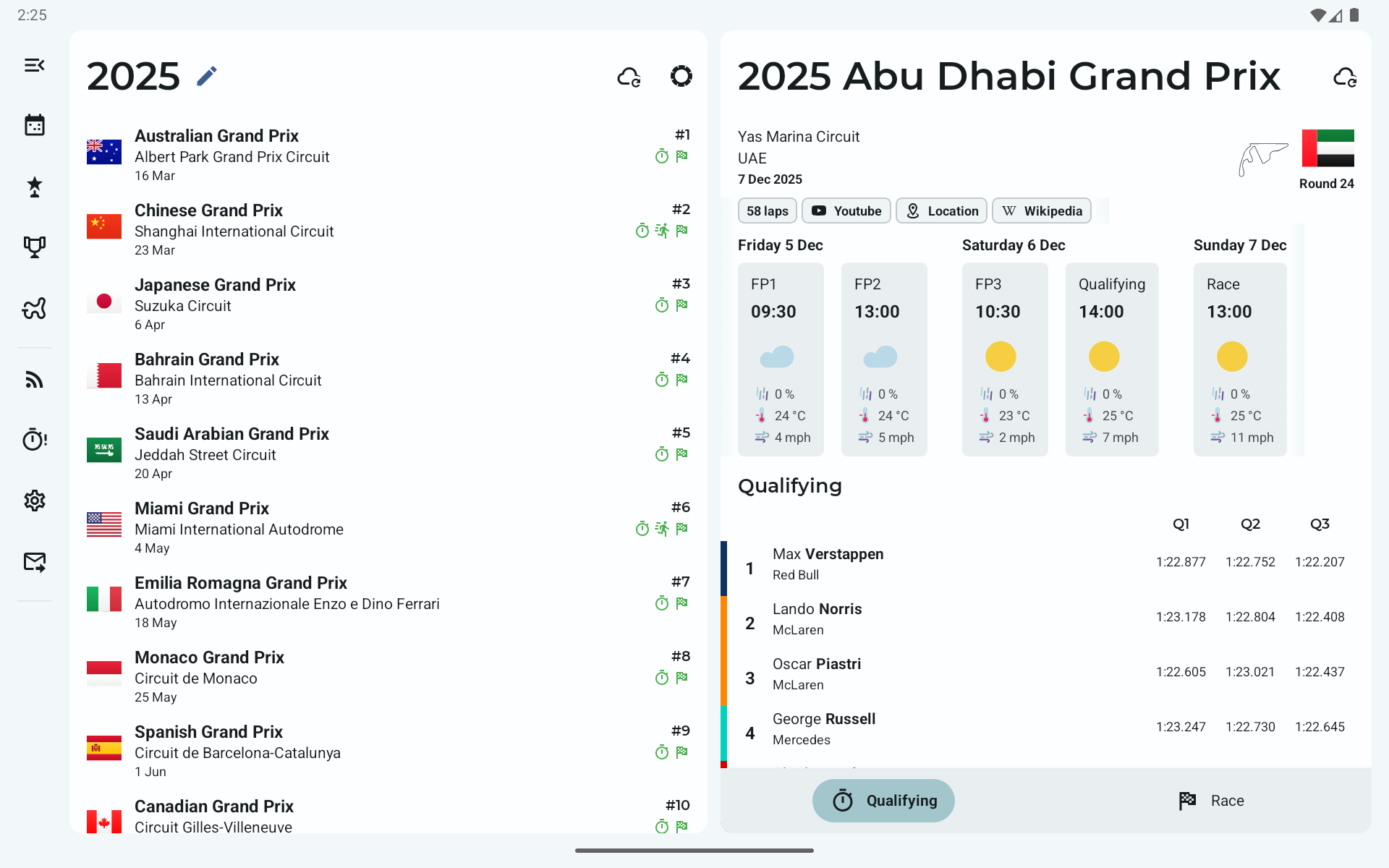Refresh the 2025 season list cloud icon
This screenshot has width=1389, height=868.
629,77
